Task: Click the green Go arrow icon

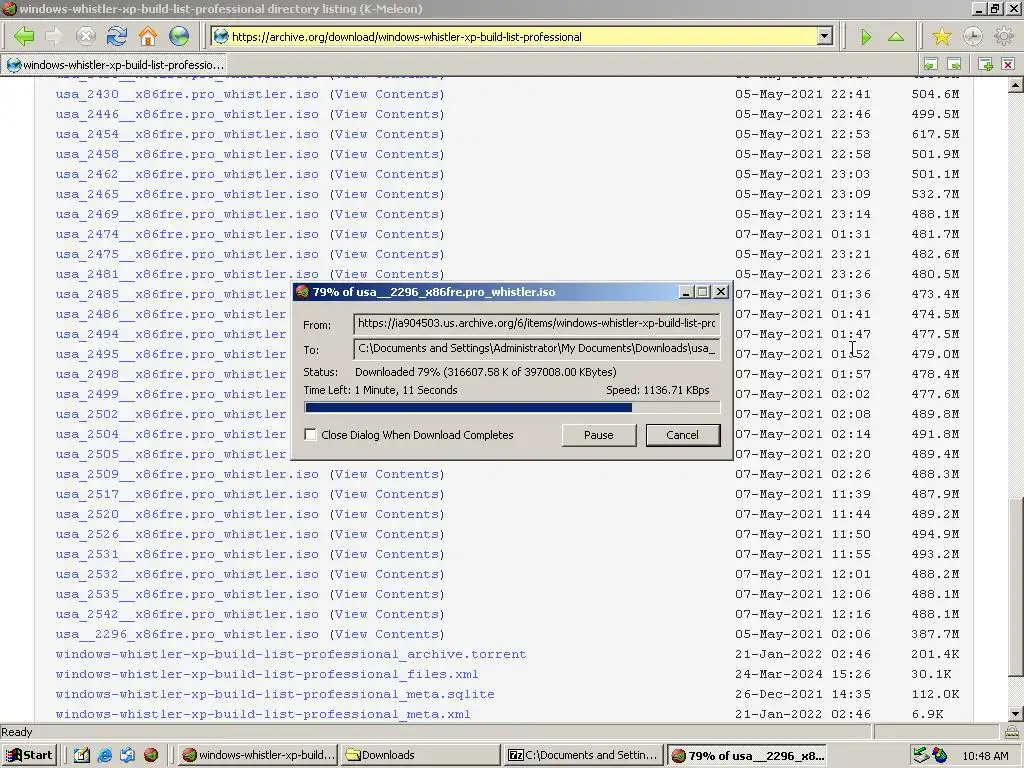Action: tap(866, 37)
